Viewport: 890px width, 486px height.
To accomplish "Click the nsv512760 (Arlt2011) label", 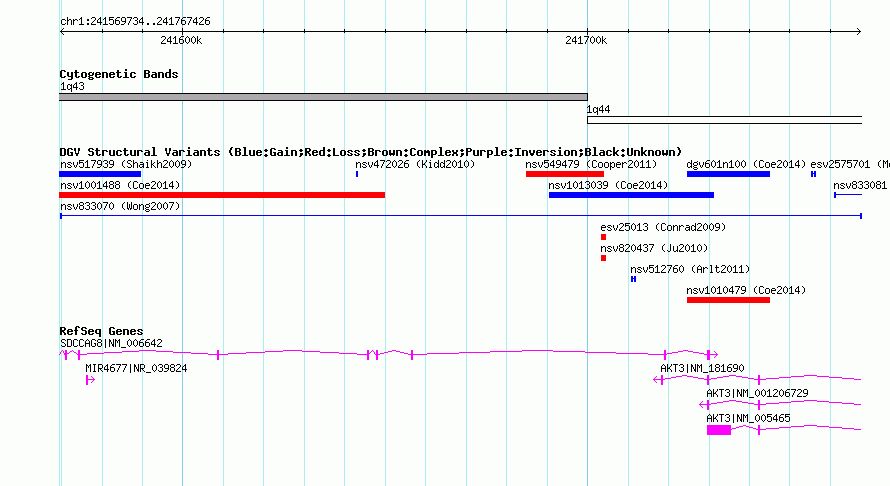I will [x=690, y=269].
